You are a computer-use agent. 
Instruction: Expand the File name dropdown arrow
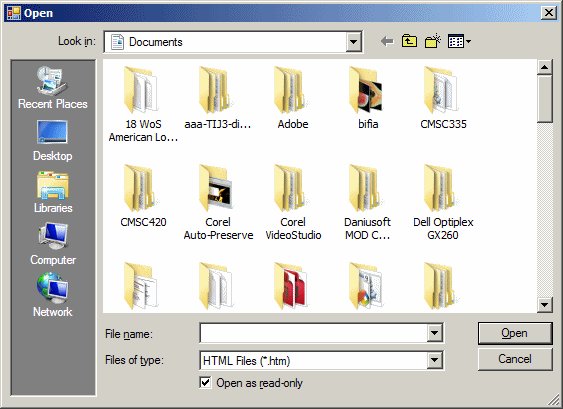pyautogui.click(x=434, y=333)
